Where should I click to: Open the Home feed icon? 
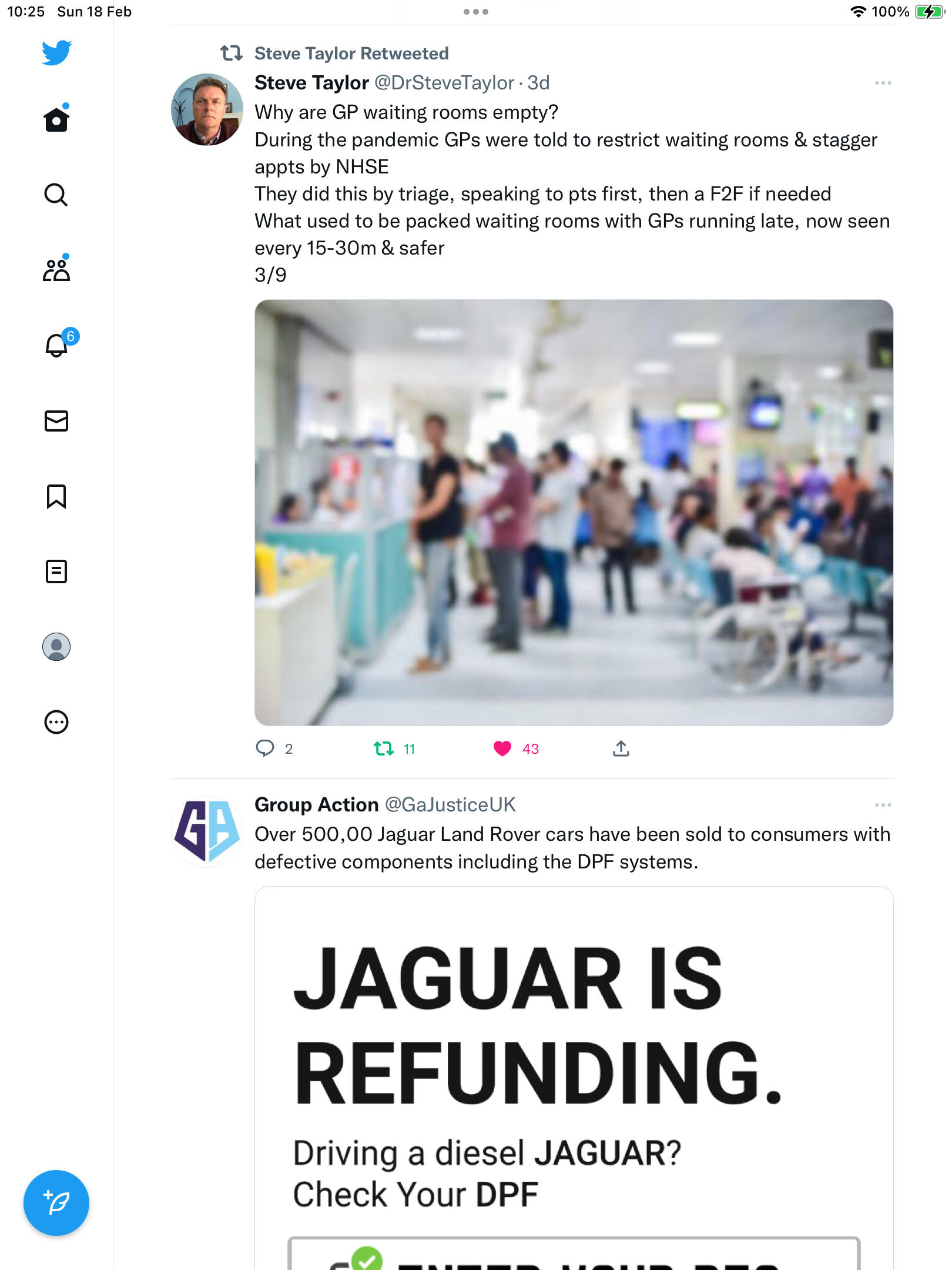click(56, 119)
